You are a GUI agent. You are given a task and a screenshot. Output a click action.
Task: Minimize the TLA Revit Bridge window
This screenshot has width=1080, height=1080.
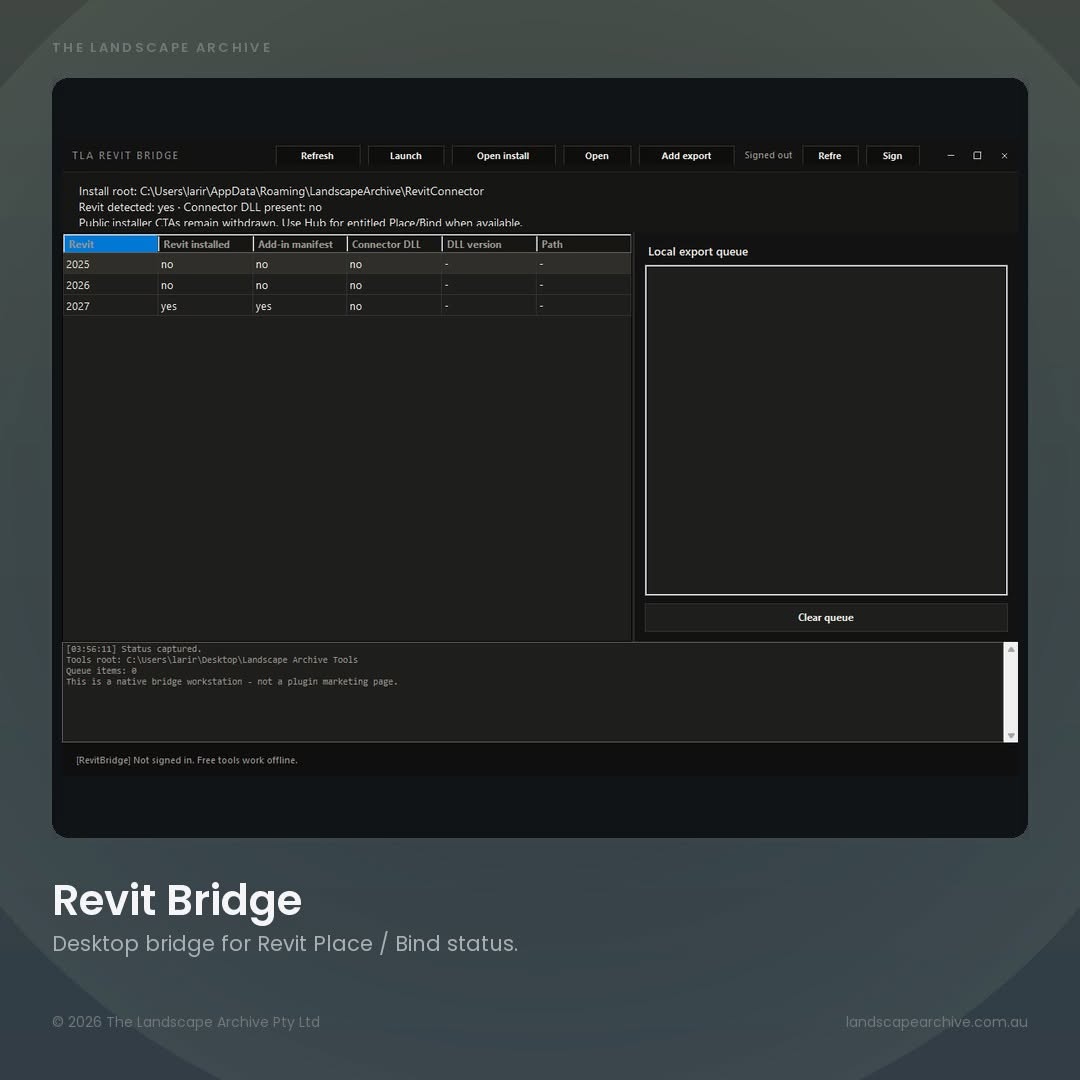pyautogui.click(x=951, y=156)
